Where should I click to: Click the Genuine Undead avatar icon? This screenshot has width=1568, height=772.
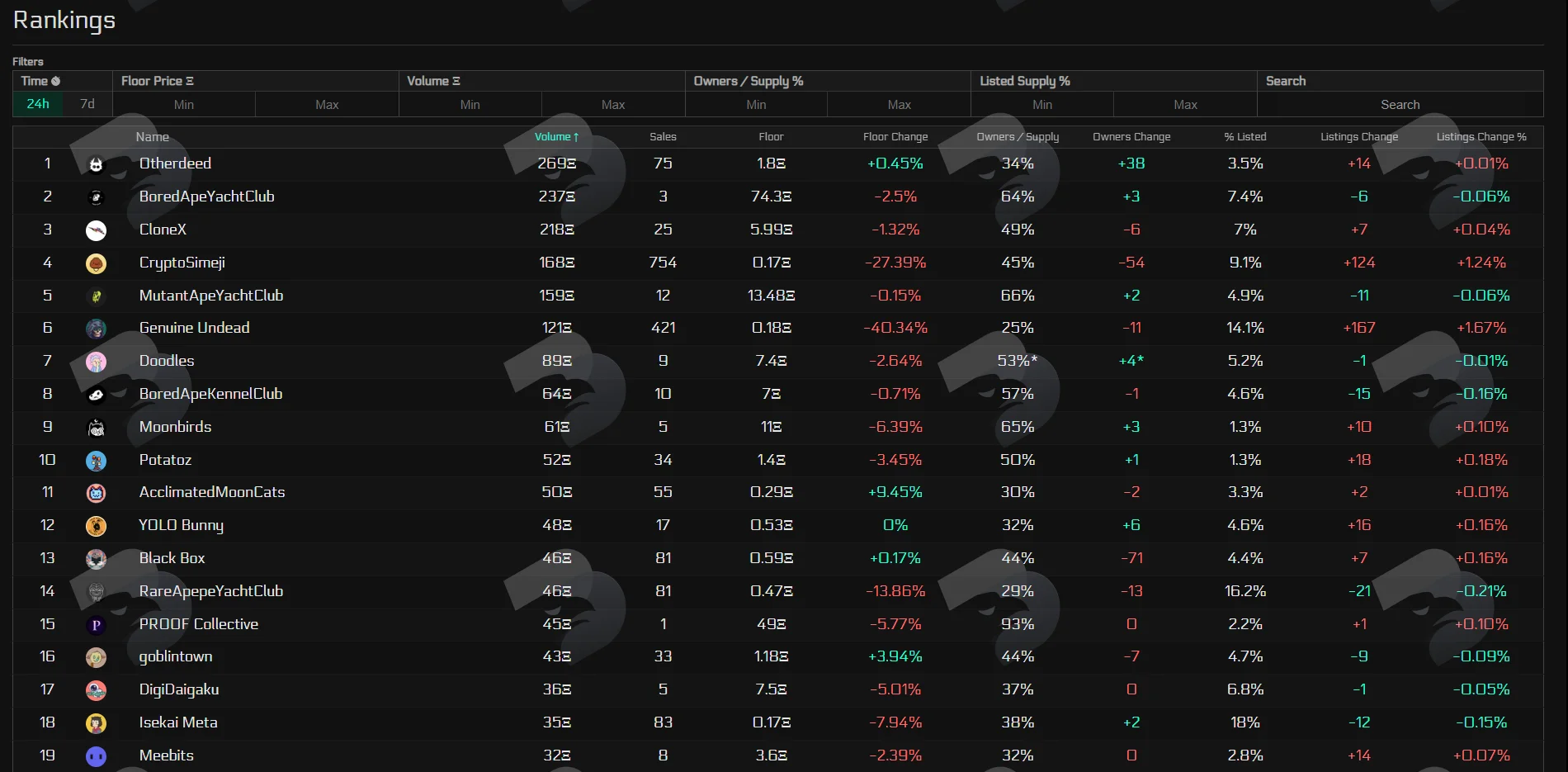[97, 329]
